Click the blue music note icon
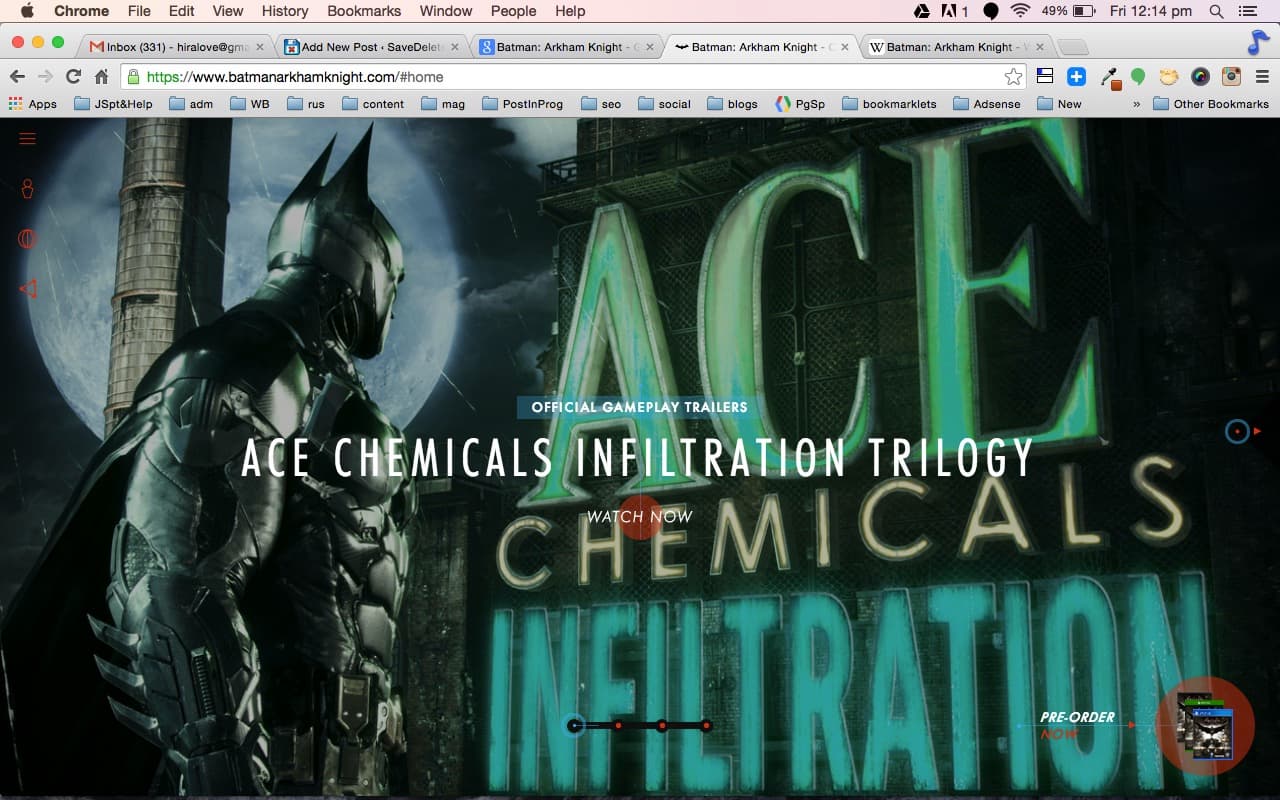This screenshot has height=800, width=1280. (1258, 43)
